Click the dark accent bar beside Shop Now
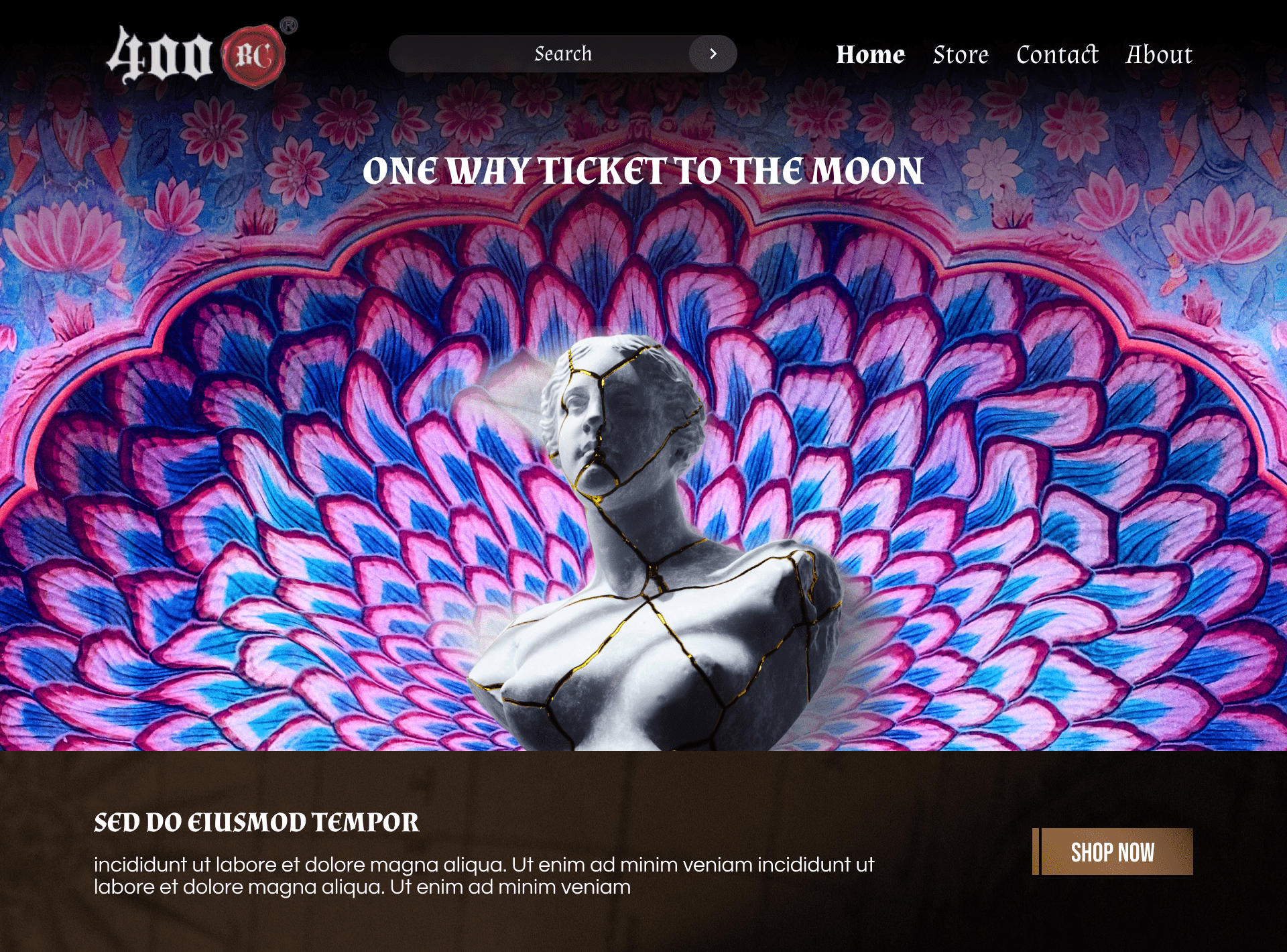This screenshot has height=952, width=1287. [1036, 851]
